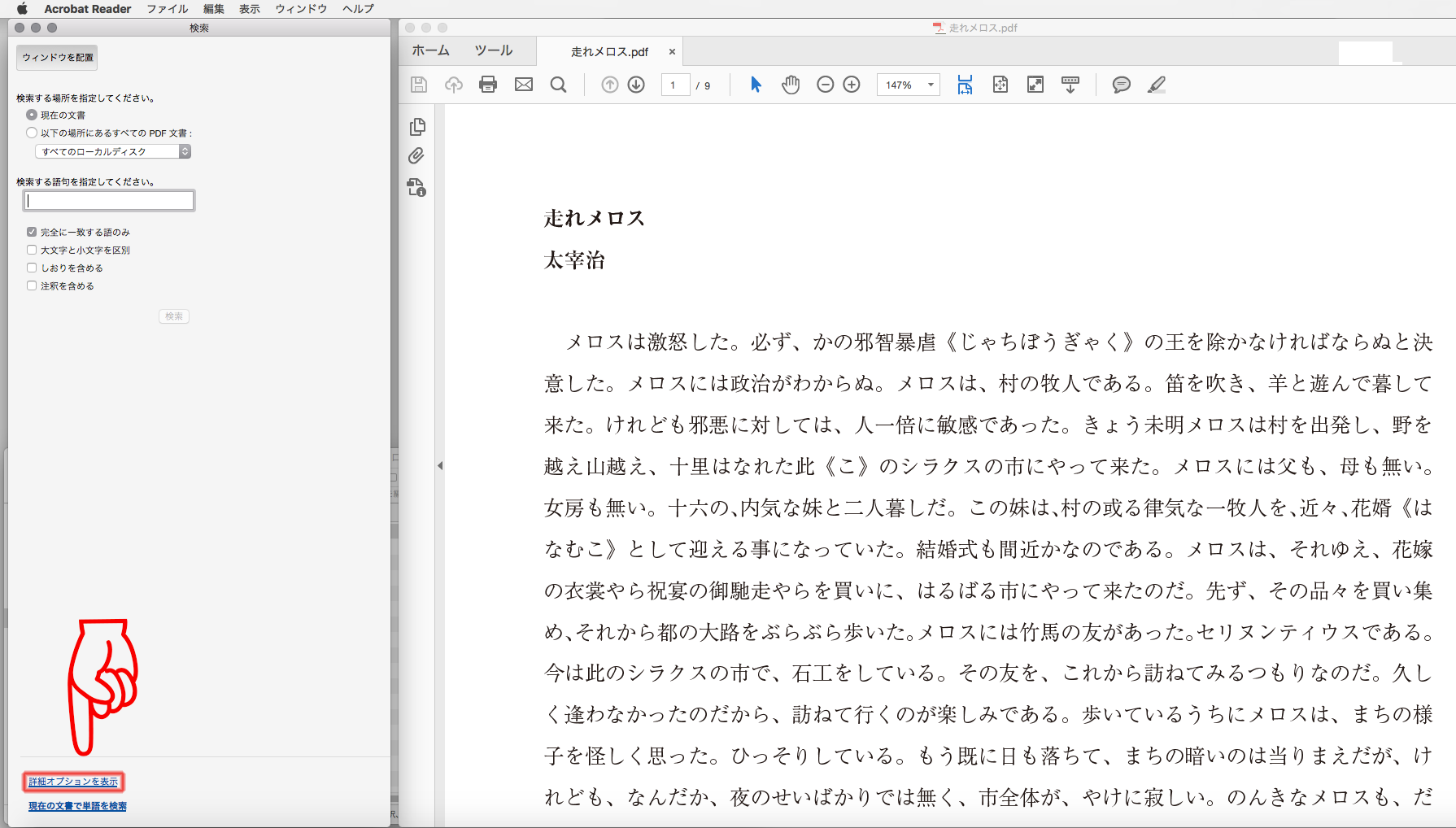Click the zoom out minus icon
The image size is (1456, 828).
pos(825,85)
